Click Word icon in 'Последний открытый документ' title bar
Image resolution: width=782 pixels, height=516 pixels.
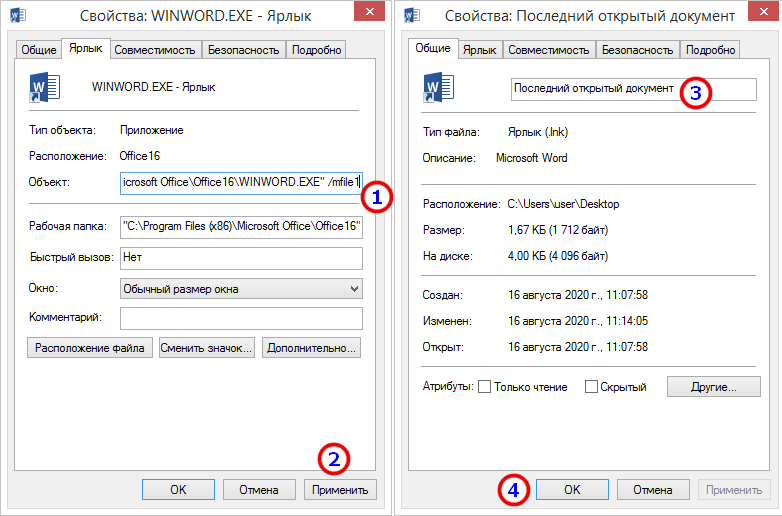(412, 15)
